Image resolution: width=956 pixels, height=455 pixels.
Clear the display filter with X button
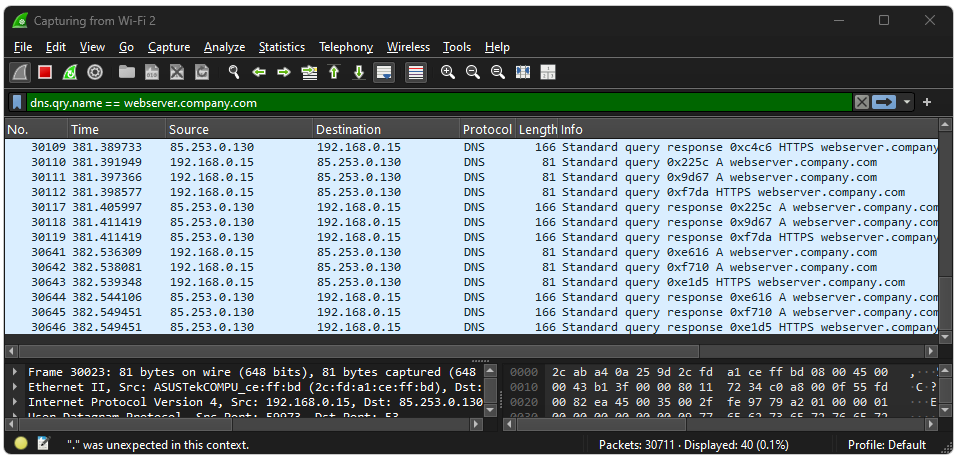(861, 102)
